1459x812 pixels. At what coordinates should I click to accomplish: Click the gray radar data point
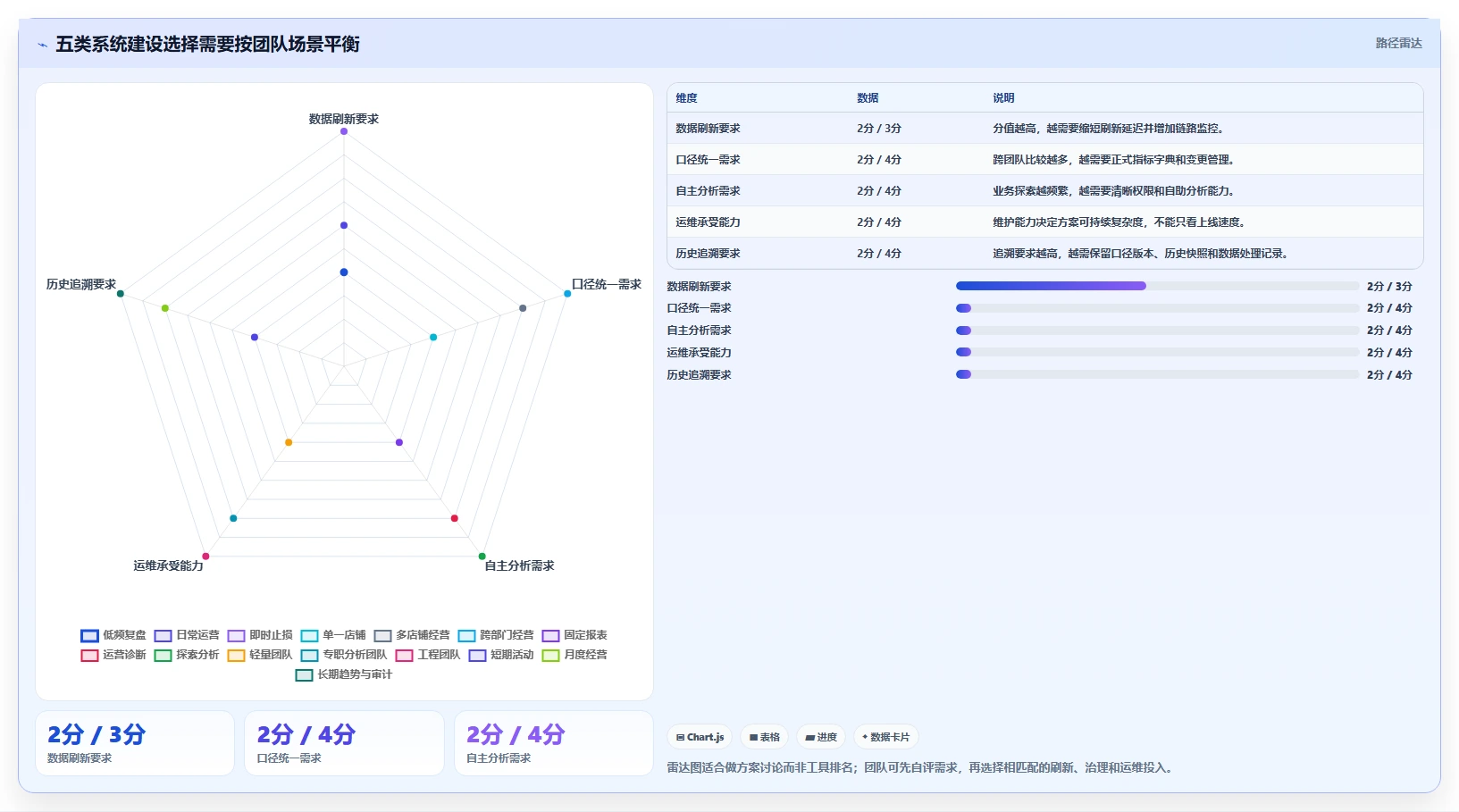523,308
